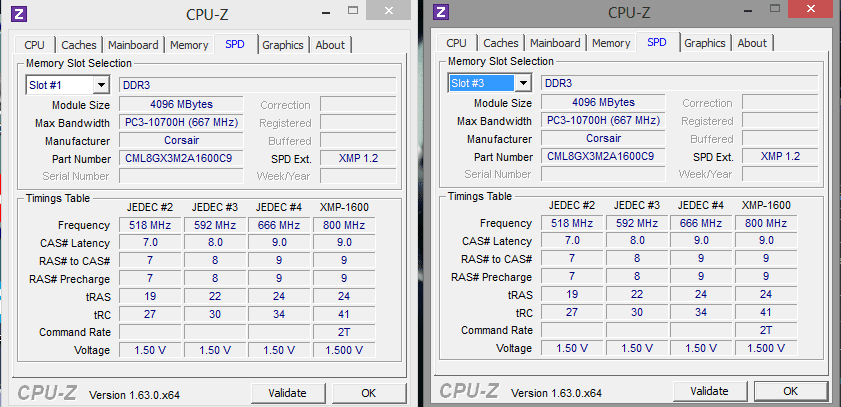This screenshot has width=841, height=407.
Task: Open Caches tab in the right window
Action: (501, 43)
